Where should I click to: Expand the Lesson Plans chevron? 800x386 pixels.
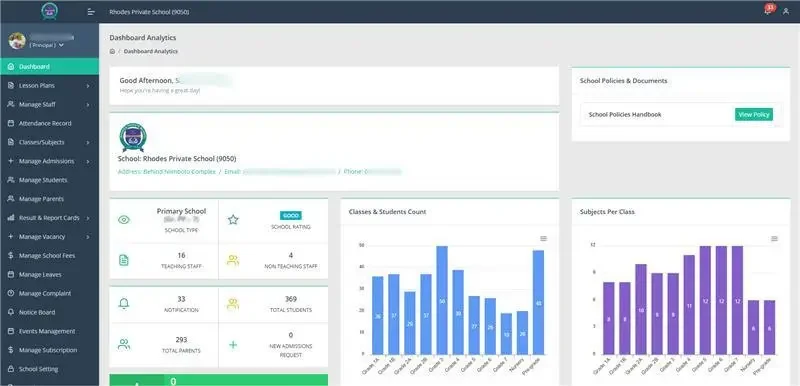pos(88,86)
